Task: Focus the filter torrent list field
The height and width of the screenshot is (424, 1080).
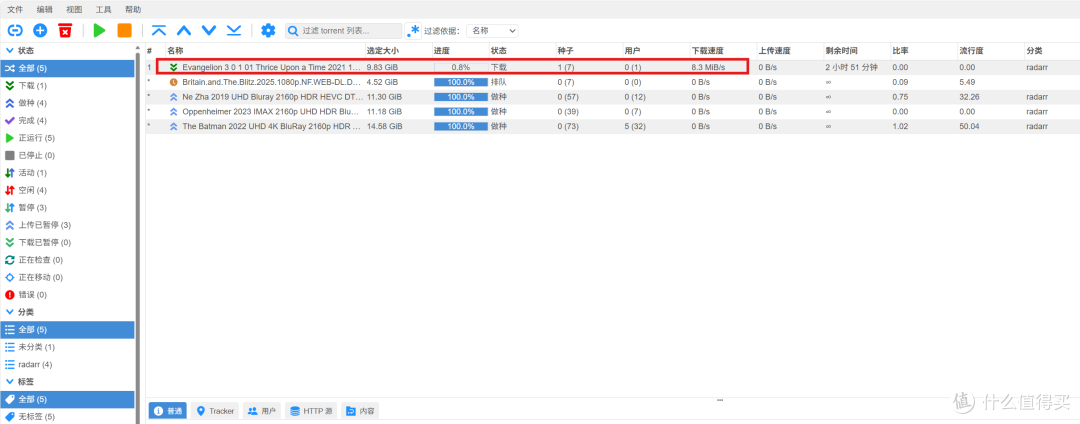Action: [344, 31]
